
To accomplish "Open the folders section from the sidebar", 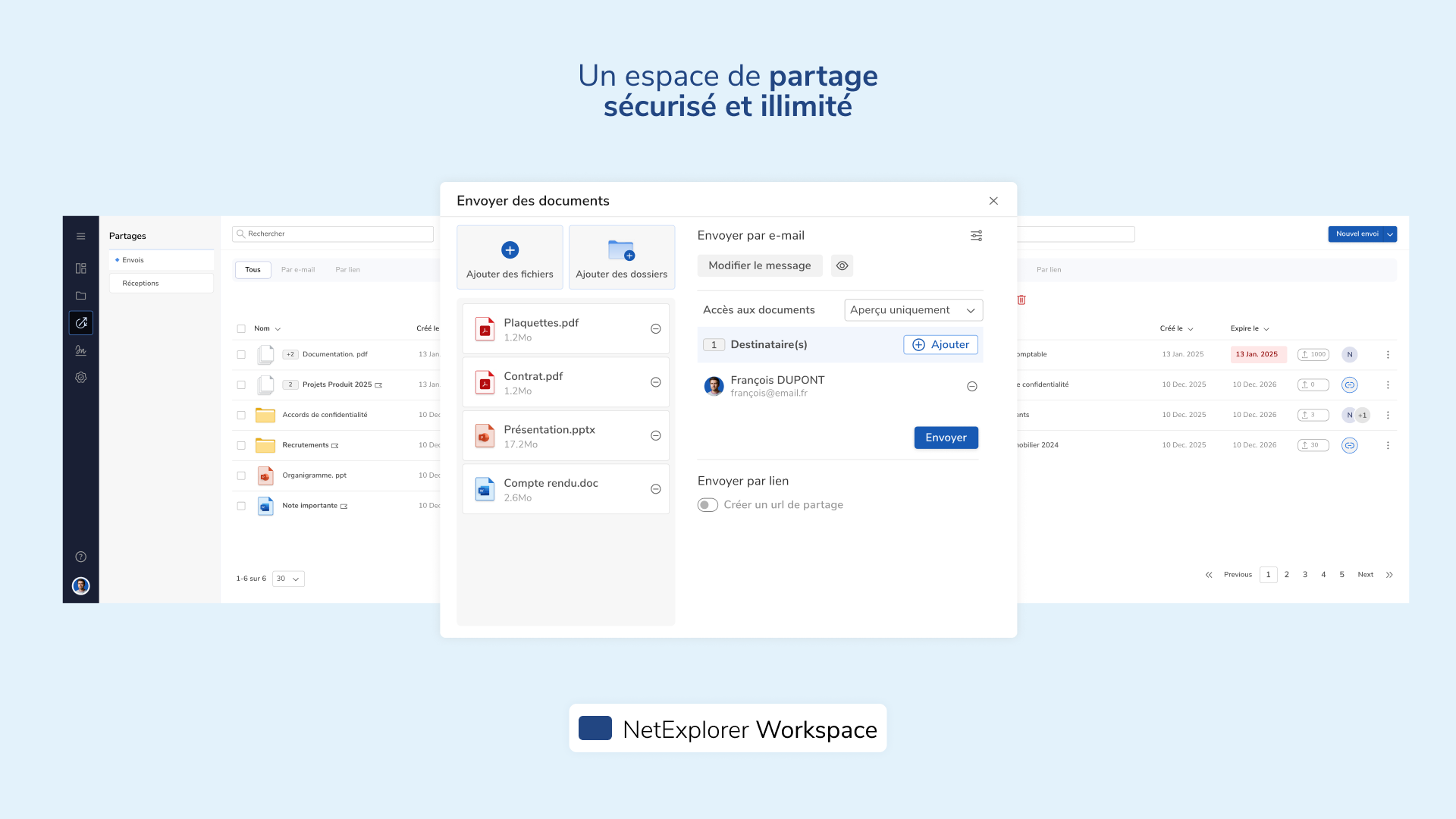I will [x=80, y=295].
